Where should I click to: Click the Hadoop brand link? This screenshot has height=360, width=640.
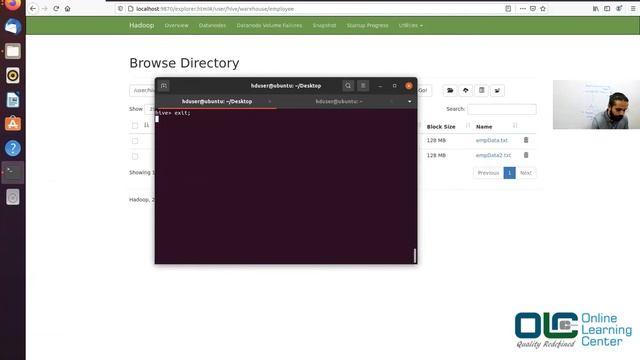(142, 25)
